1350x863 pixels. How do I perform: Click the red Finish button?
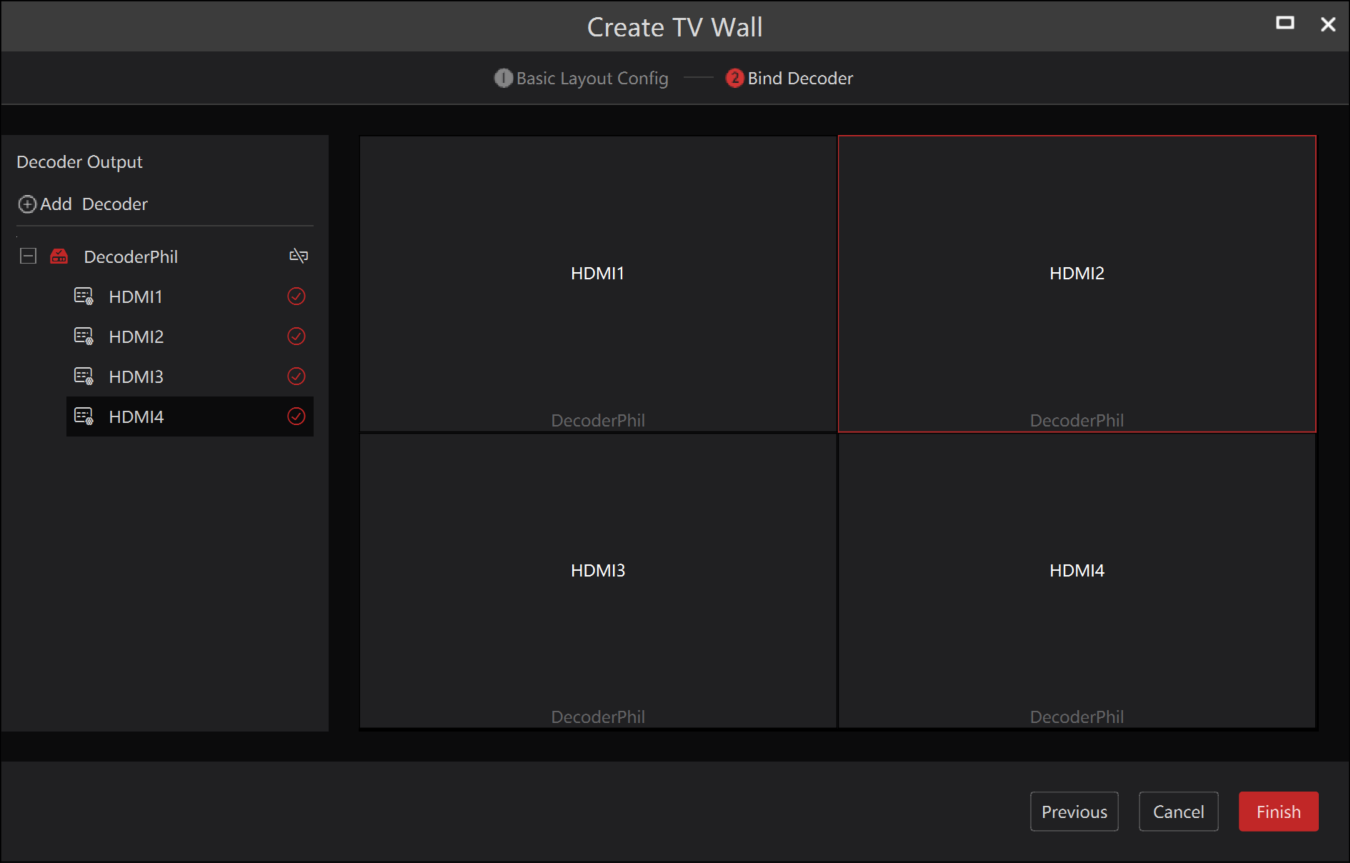(x=1279, y=812)
